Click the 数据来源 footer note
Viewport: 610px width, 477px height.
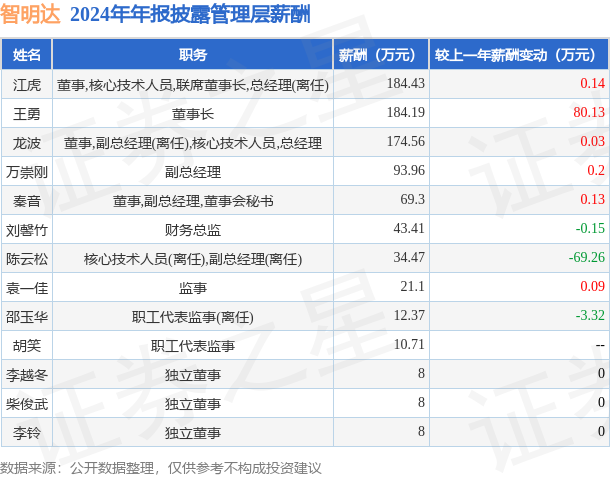(161, 468)
